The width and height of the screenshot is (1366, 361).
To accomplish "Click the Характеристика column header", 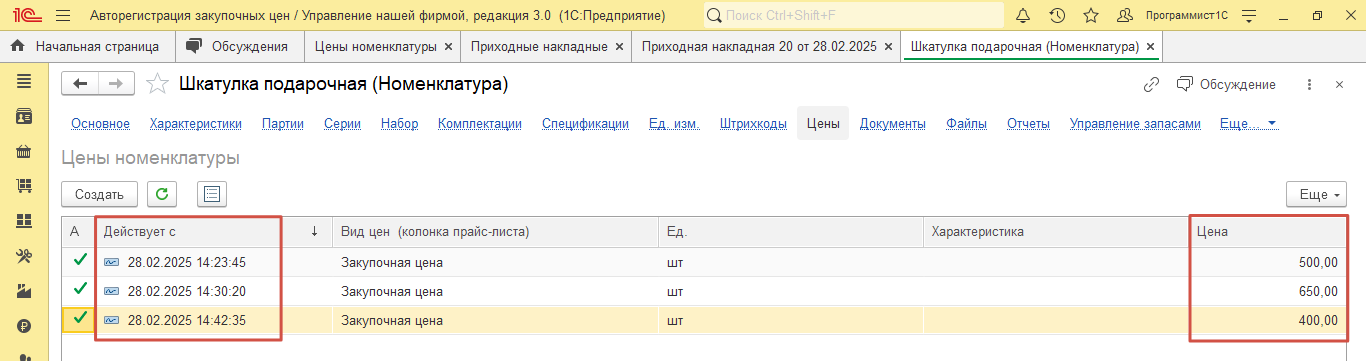I will tap(1056, 232).
